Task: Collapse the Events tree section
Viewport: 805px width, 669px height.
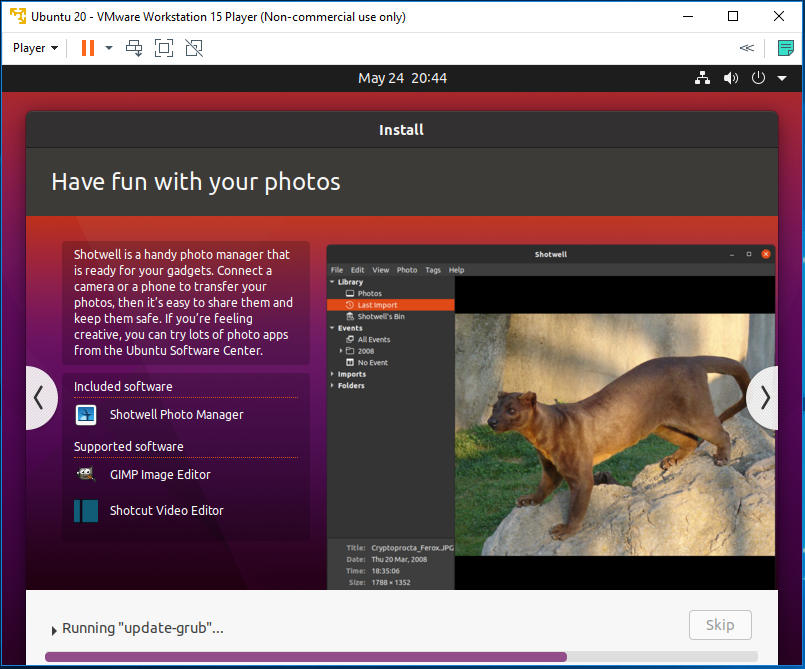Action: coord(332,328)
